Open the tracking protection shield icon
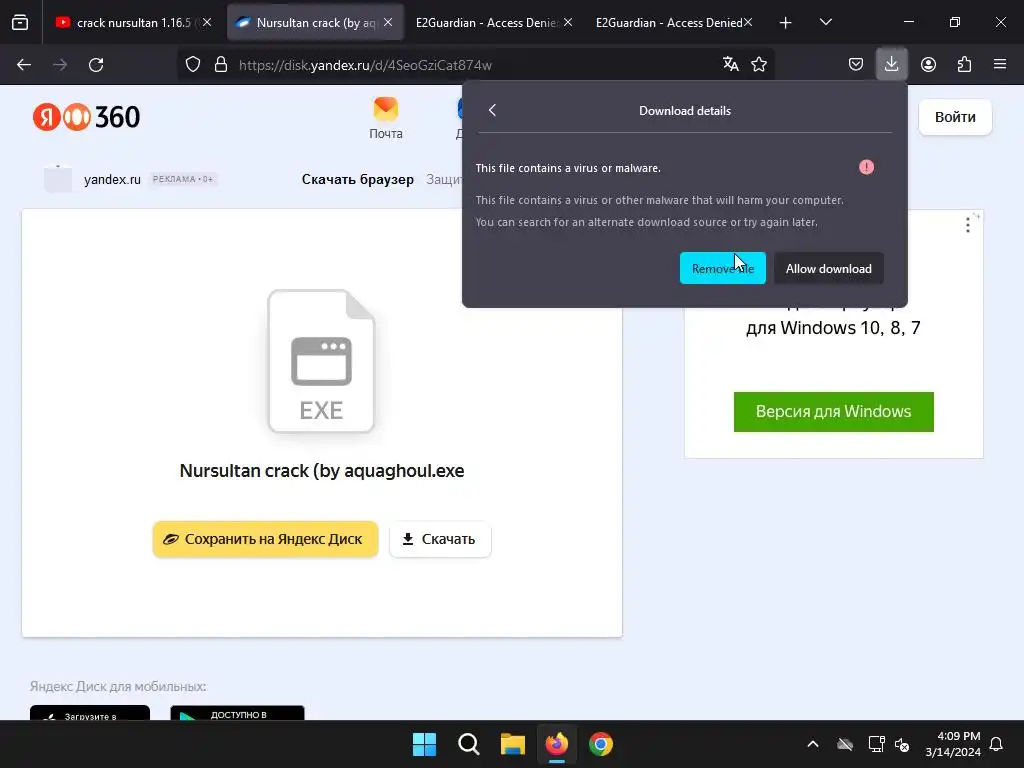 [x=193, y=65]
